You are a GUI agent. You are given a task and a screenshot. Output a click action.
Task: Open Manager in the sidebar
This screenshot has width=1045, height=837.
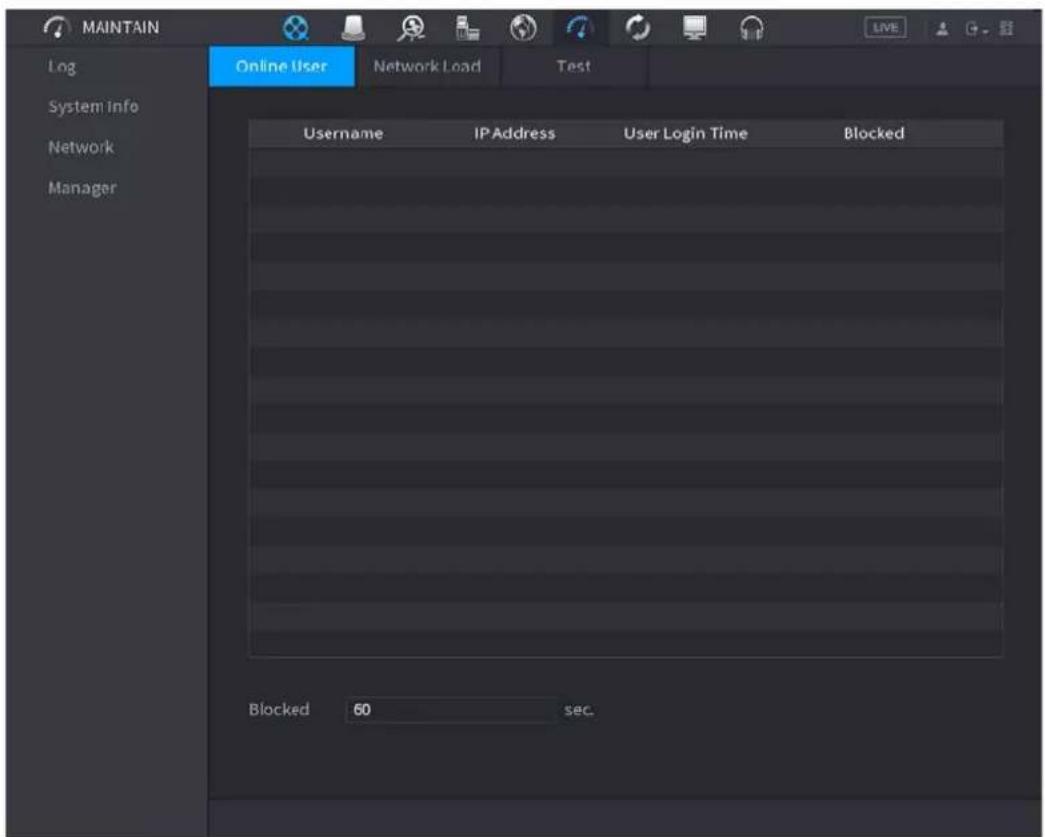[82, 188]
